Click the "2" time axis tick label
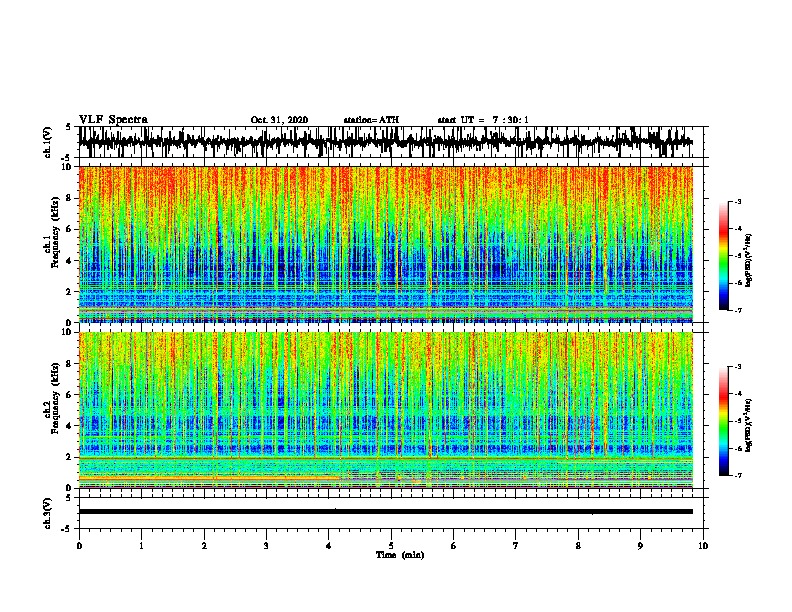792x612 pixels. (204, 545)
